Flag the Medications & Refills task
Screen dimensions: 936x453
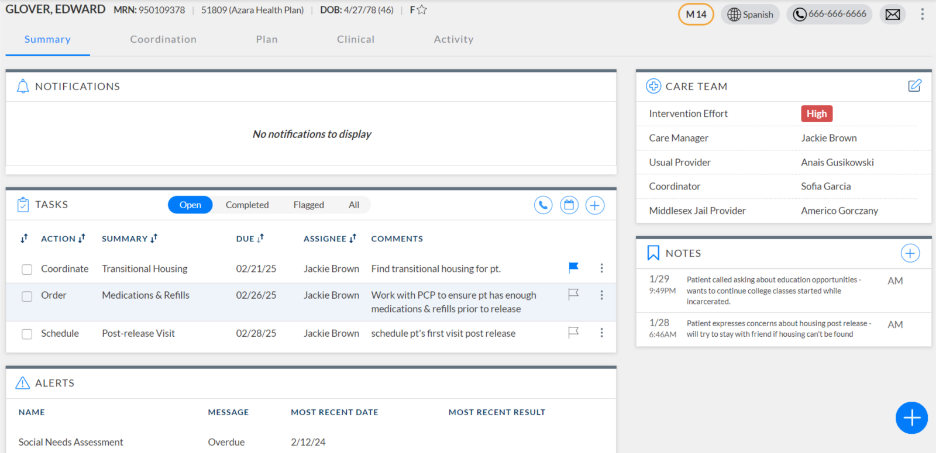click(x=574, y=295)
